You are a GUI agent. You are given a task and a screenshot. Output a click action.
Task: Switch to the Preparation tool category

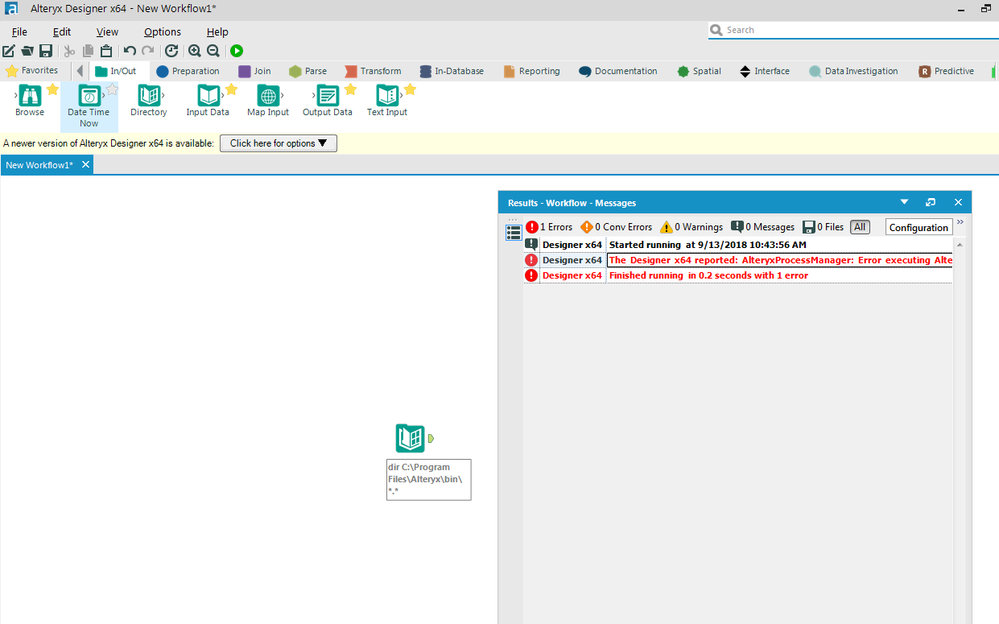[188, 71]
